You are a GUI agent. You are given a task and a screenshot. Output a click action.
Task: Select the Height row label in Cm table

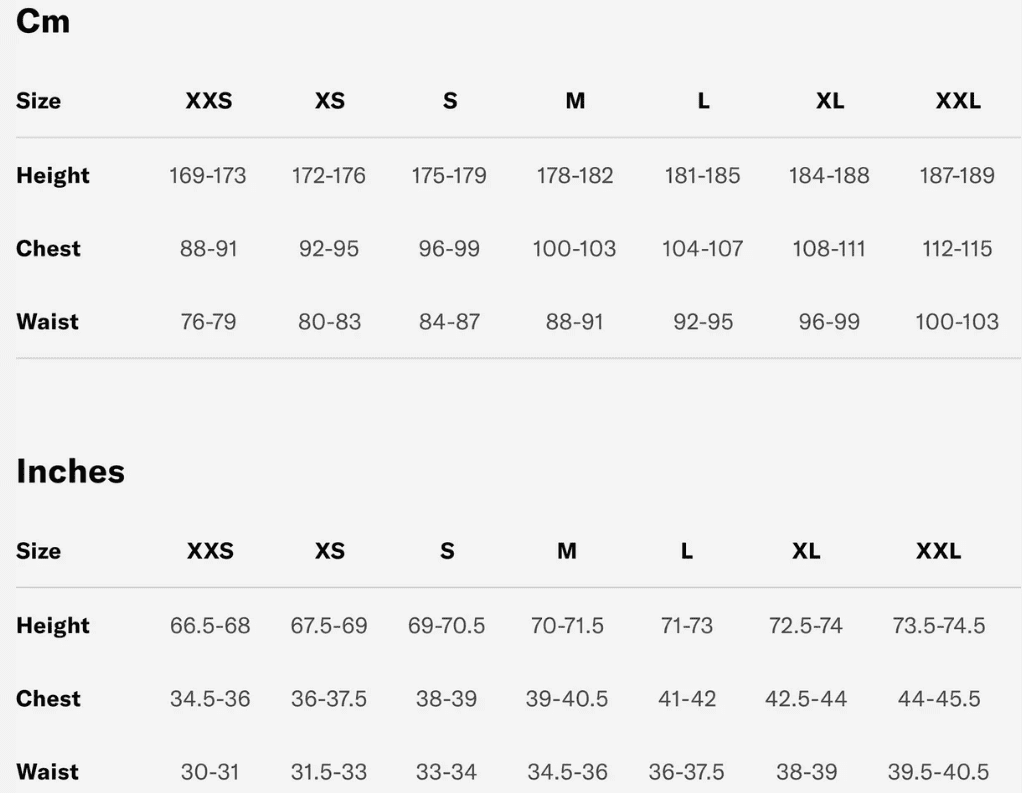[53, 176]
